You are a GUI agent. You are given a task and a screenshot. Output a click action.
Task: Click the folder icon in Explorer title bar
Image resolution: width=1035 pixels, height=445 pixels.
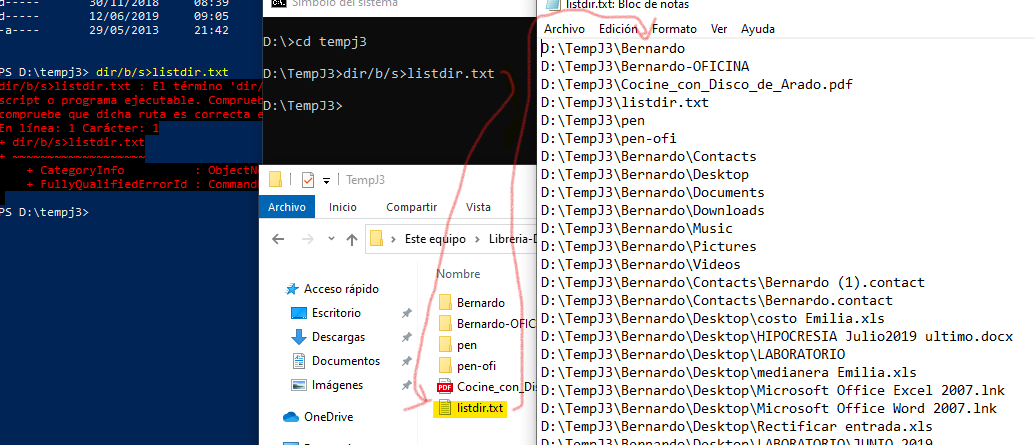tap(276, 180)
